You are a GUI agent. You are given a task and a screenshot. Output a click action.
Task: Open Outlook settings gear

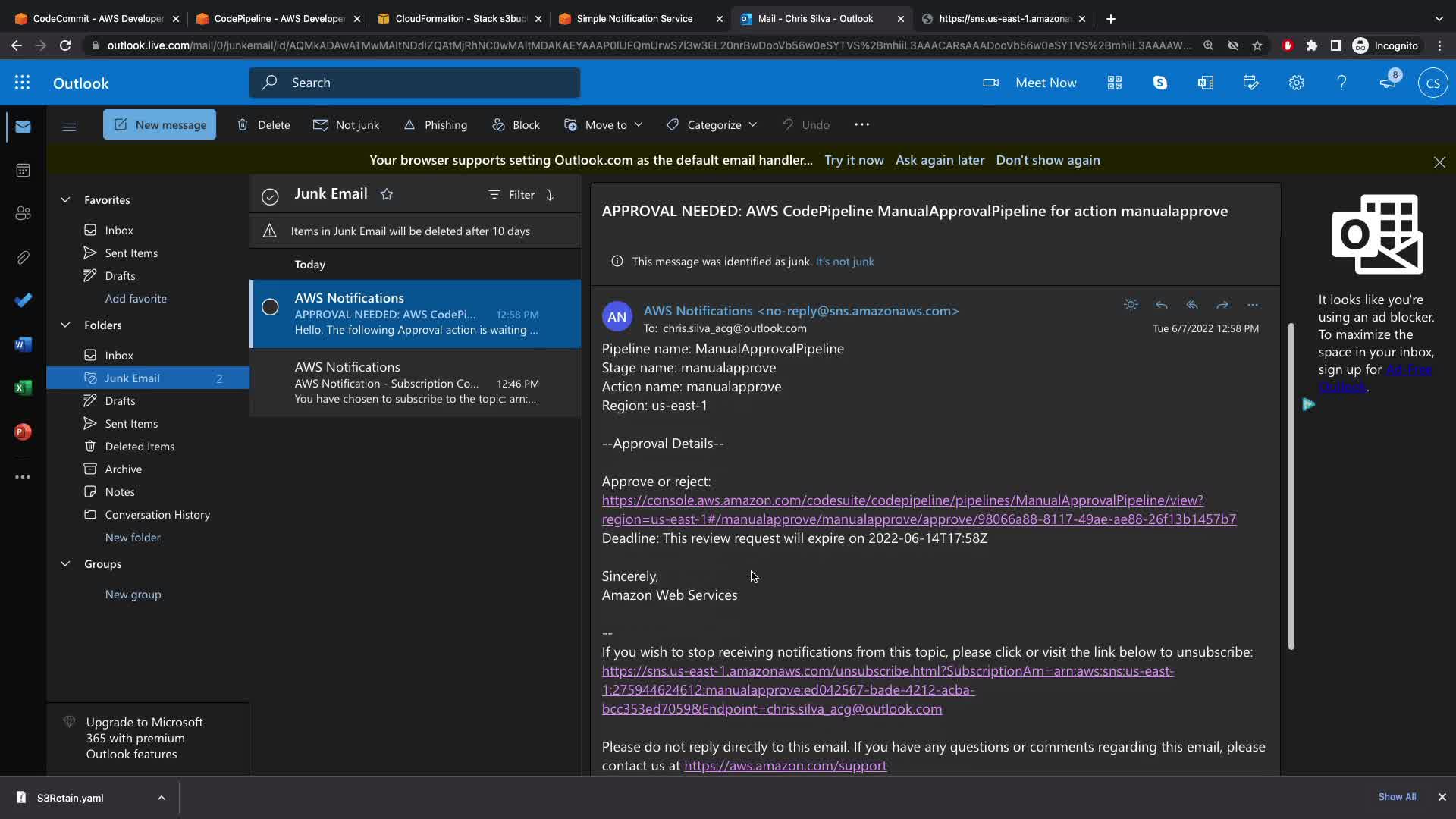pos(1296,83)
